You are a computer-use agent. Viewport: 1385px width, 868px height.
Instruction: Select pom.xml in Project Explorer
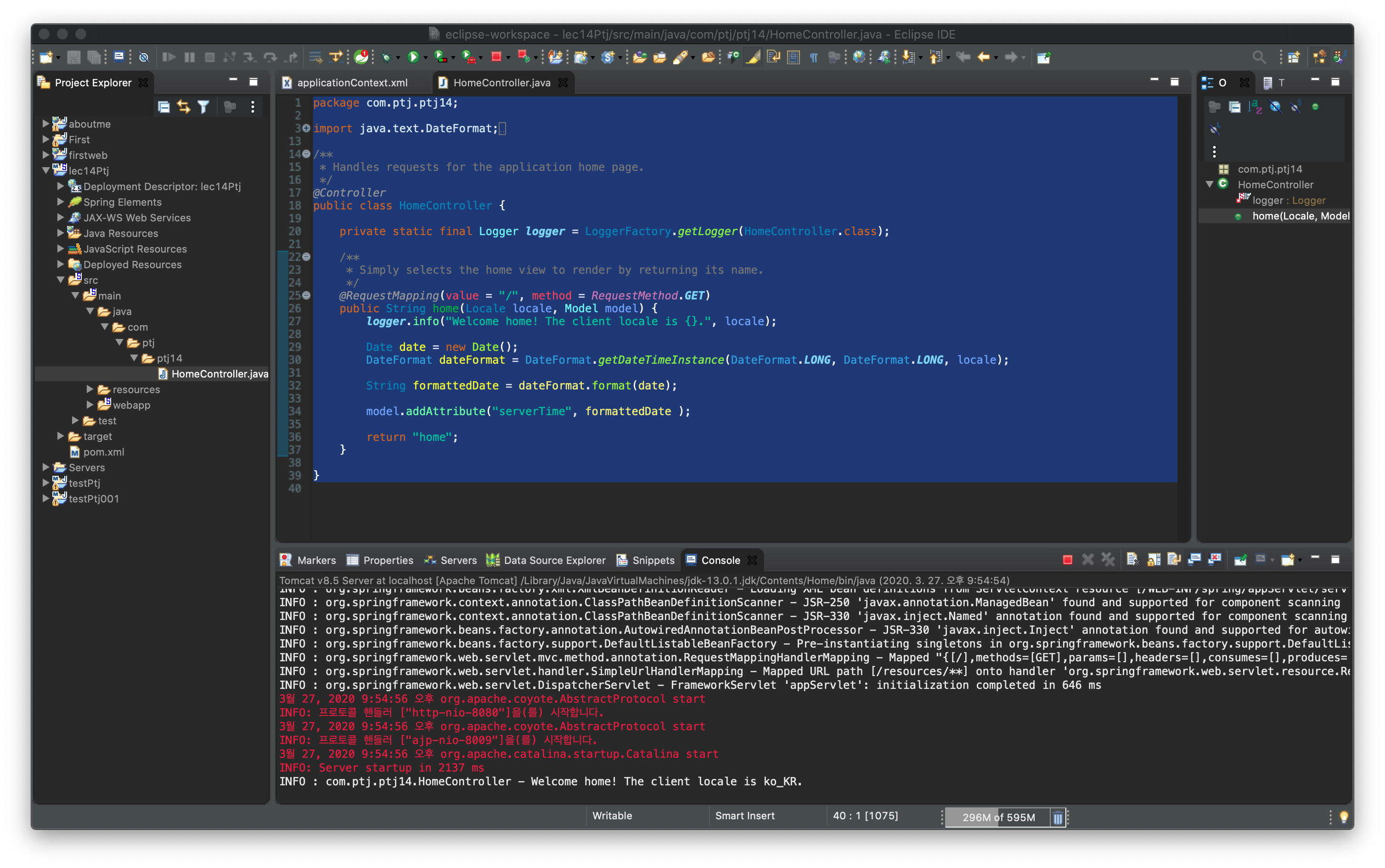tap(103, 452)
